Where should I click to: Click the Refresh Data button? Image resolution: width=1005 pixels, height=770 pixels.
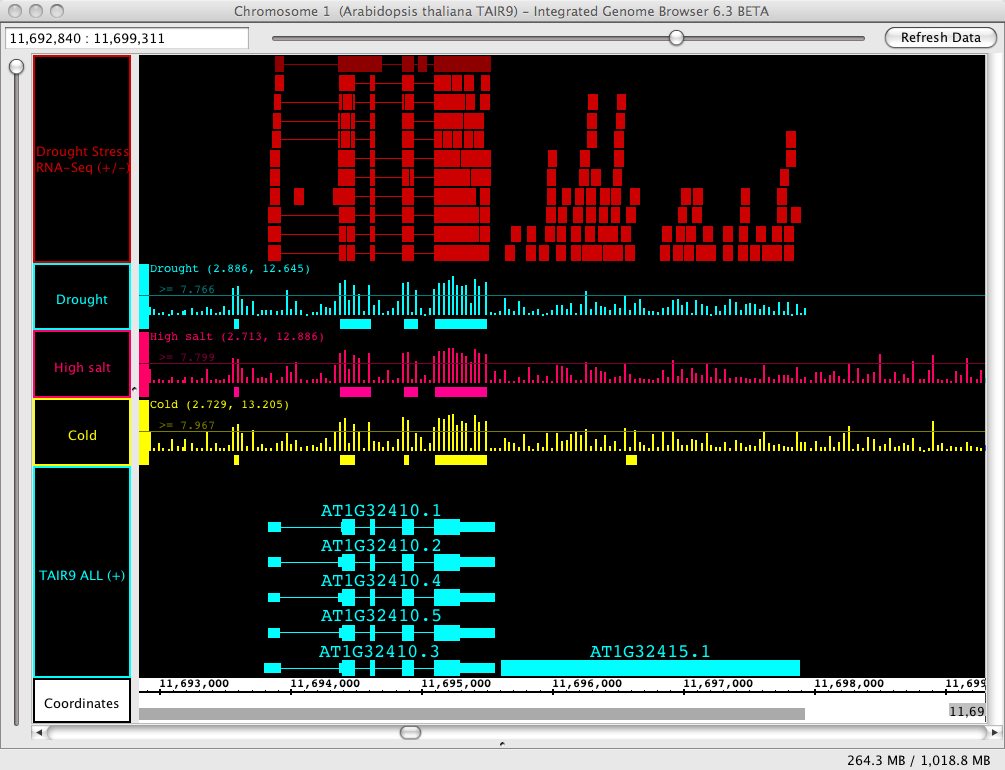940,38
